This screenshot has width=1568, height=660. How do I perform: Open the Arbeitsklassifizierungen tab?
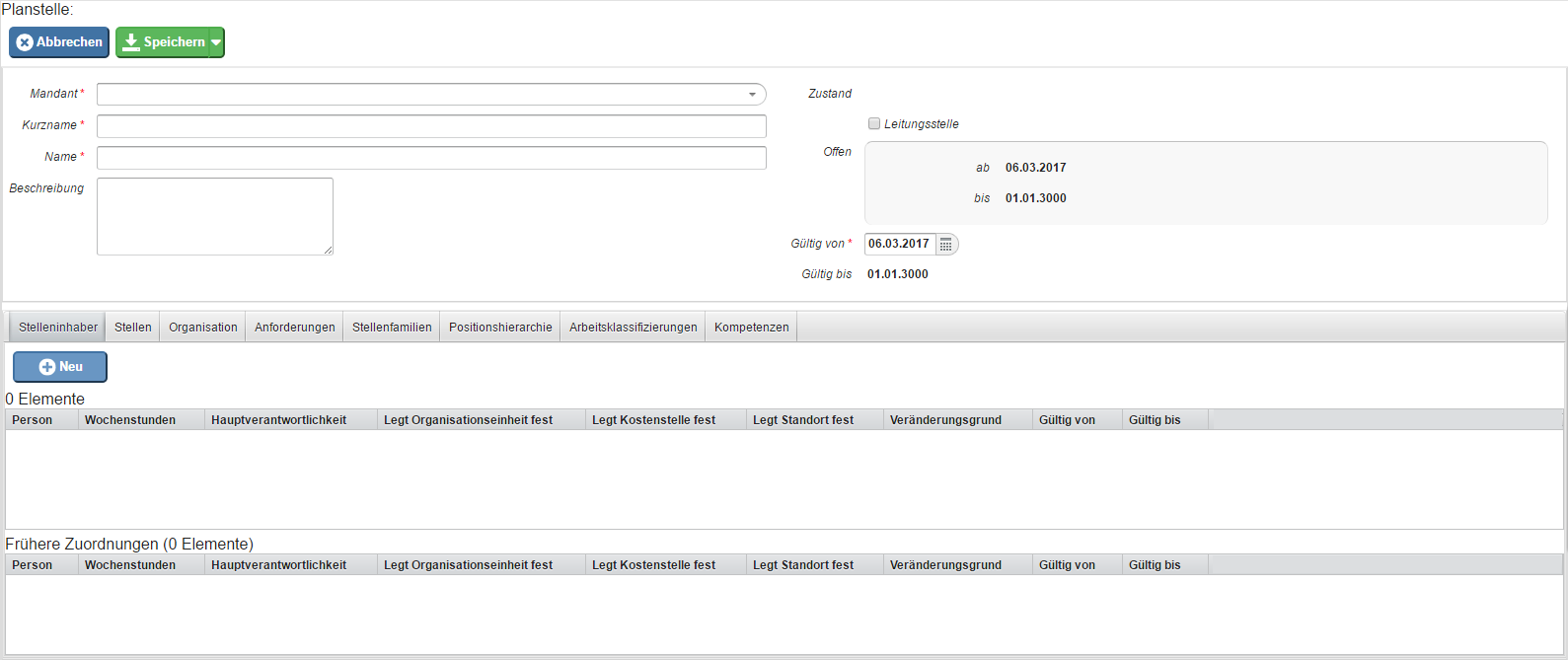coord(634,328)
